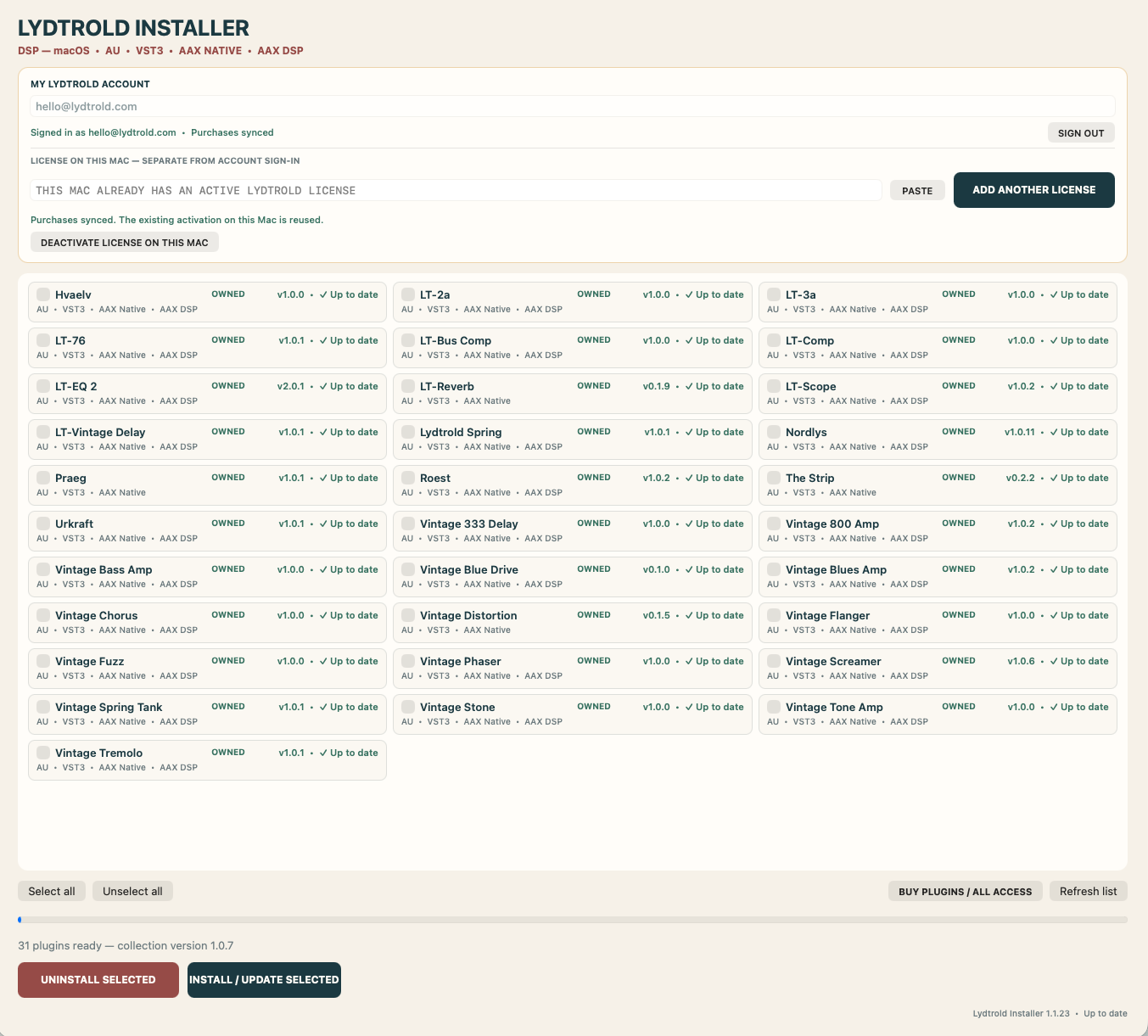Image resolution: width=1148 pixels, height=1036 pixels.
Task: Check the LT-Reverb checkbox
Action: 408,386
